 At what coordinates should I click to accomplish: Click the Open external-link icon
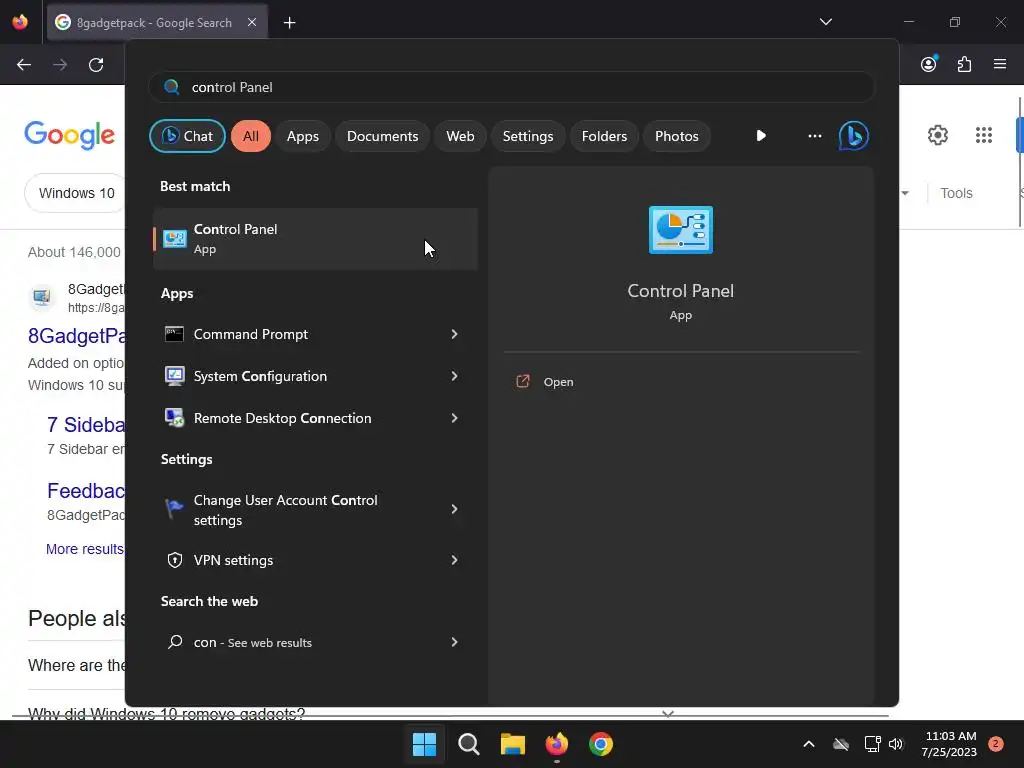(x=522, y=381)
